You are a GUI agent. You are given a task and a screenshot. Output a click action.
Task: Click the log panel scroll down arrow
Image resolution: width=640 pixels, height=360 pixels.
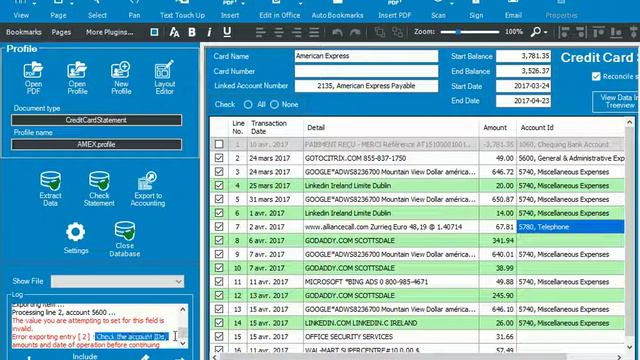tap(182, 344)
